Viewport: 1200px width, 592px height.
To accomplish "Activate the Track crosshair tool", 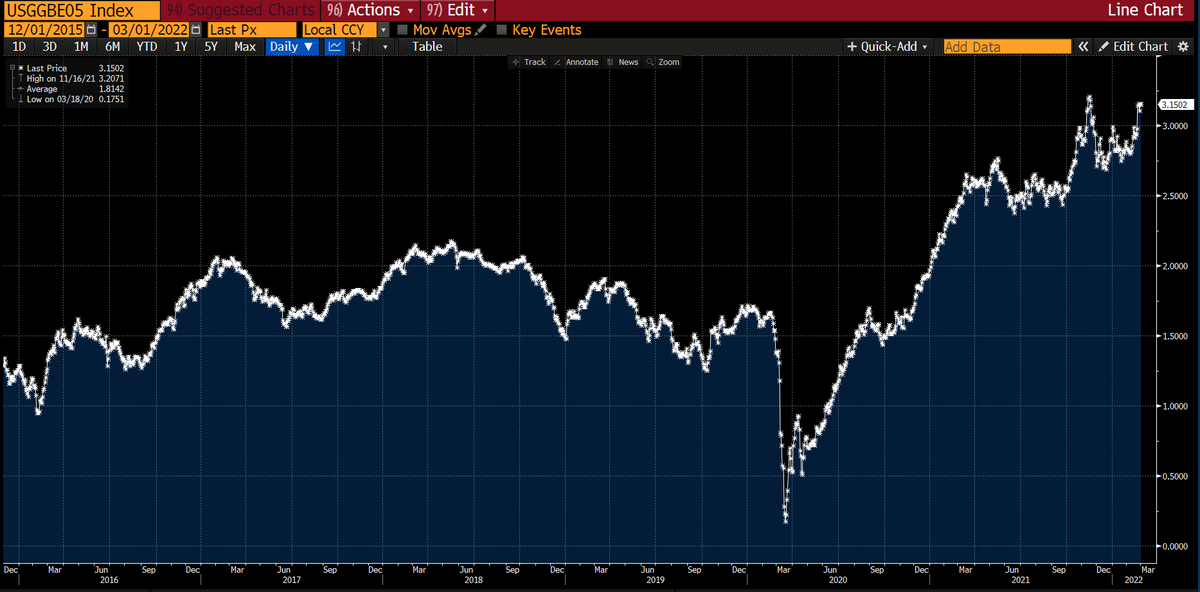I will pyautogui.click(x=529, y=61).
